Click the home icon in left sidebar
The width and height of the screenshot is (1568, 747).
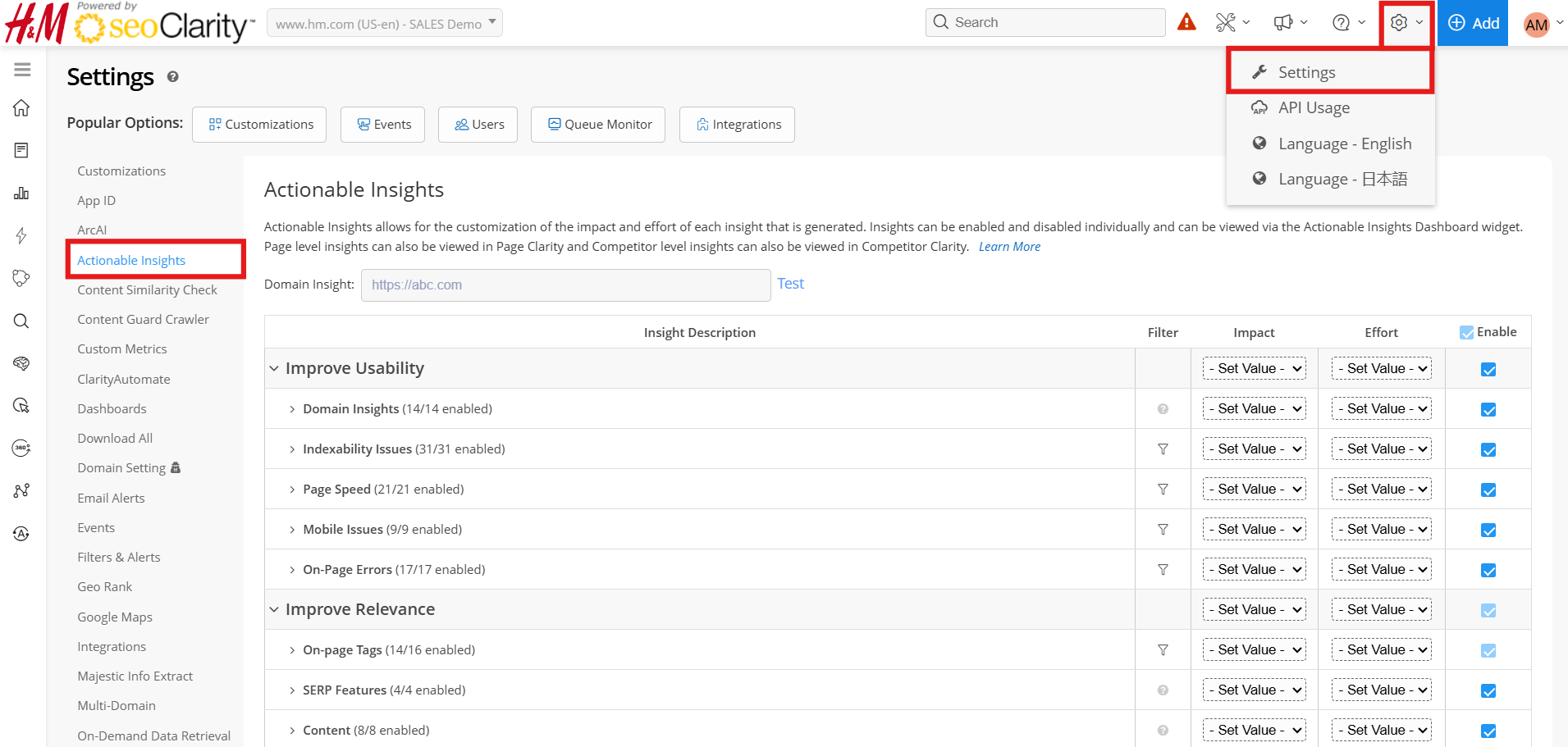tap(22, 108)
